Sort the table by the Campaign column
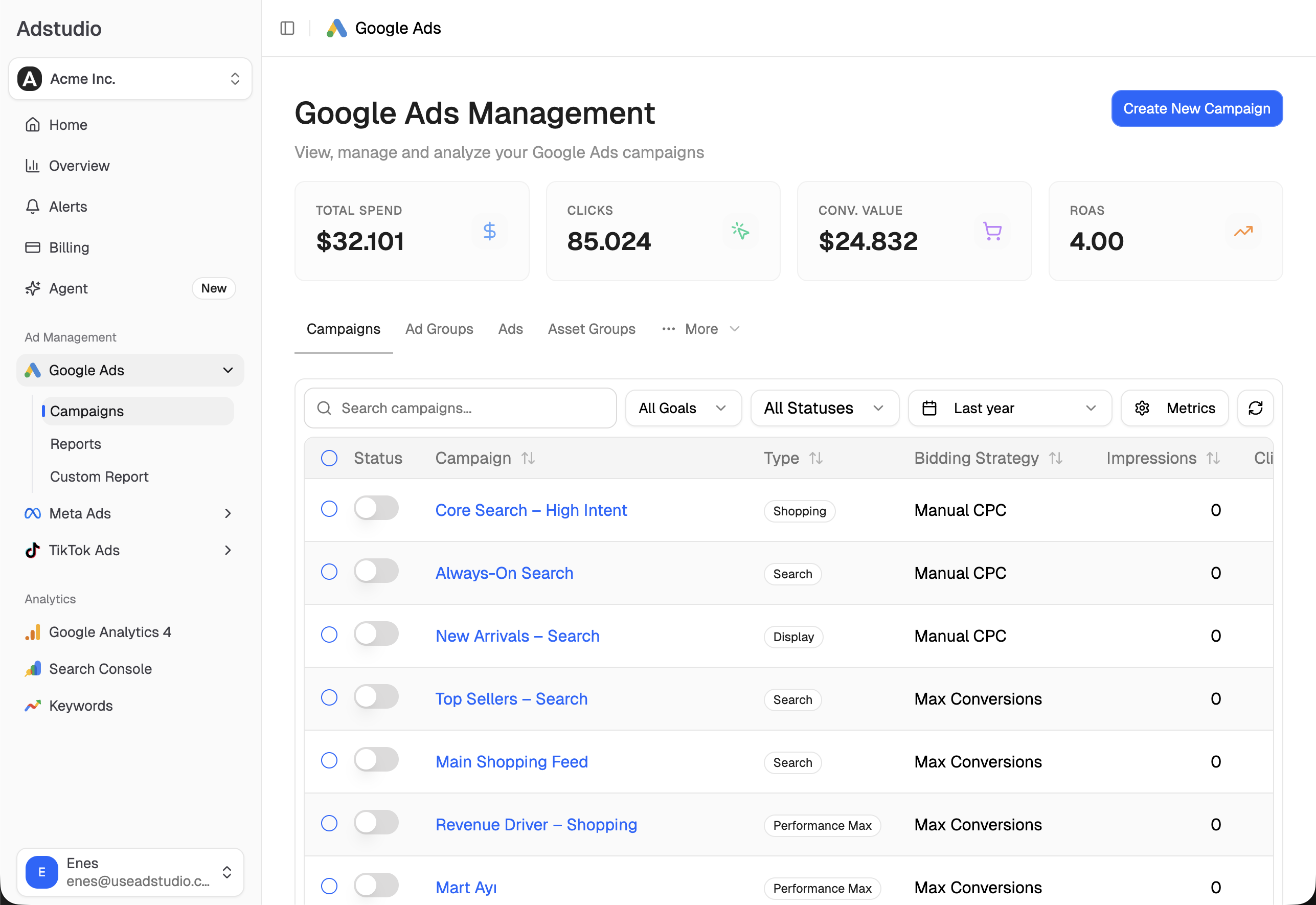 (528, 458)
